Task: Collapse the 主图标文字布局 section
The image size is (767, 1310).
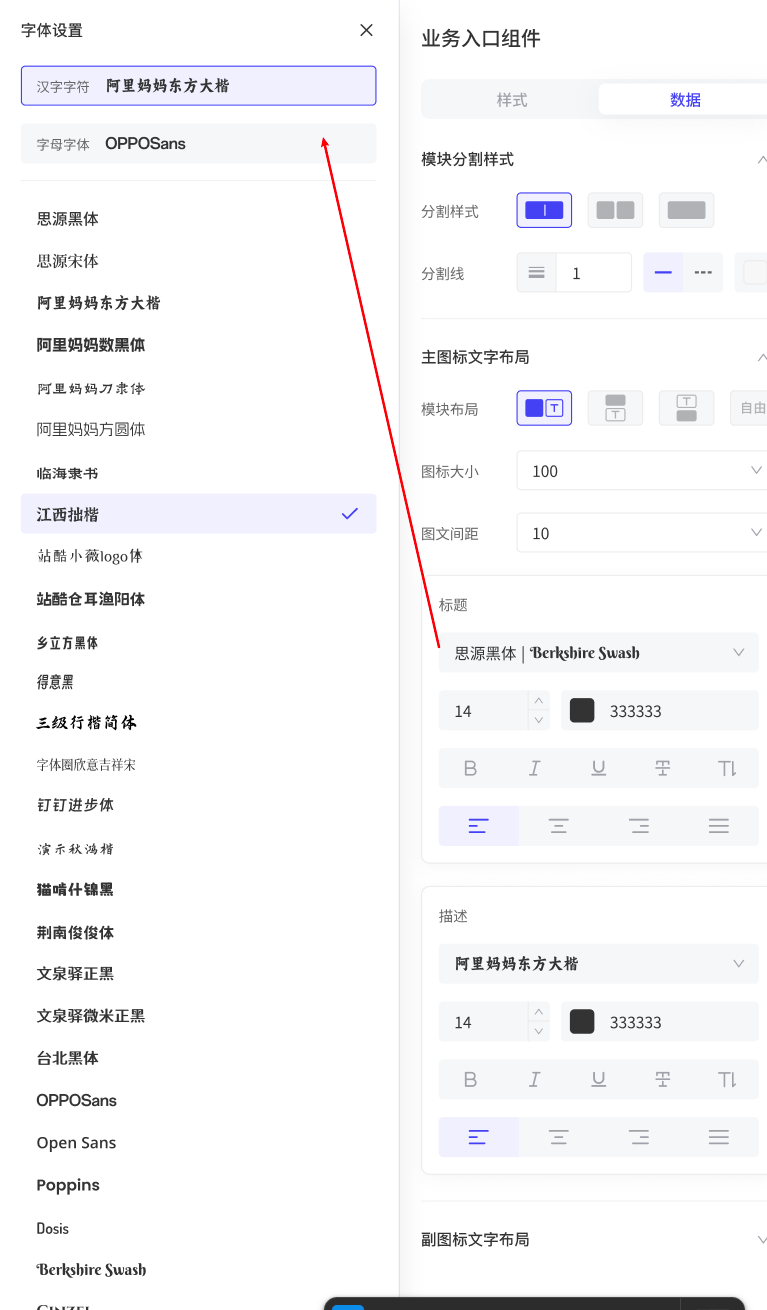Action: click(x=762, y=357)
